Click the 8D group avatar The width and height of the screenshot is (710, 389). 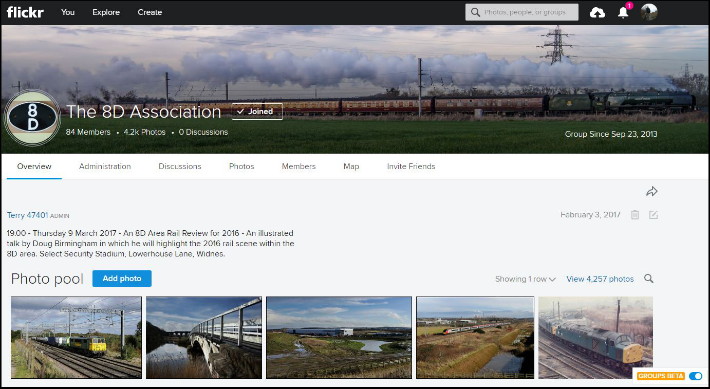click(x=32, y=117)
